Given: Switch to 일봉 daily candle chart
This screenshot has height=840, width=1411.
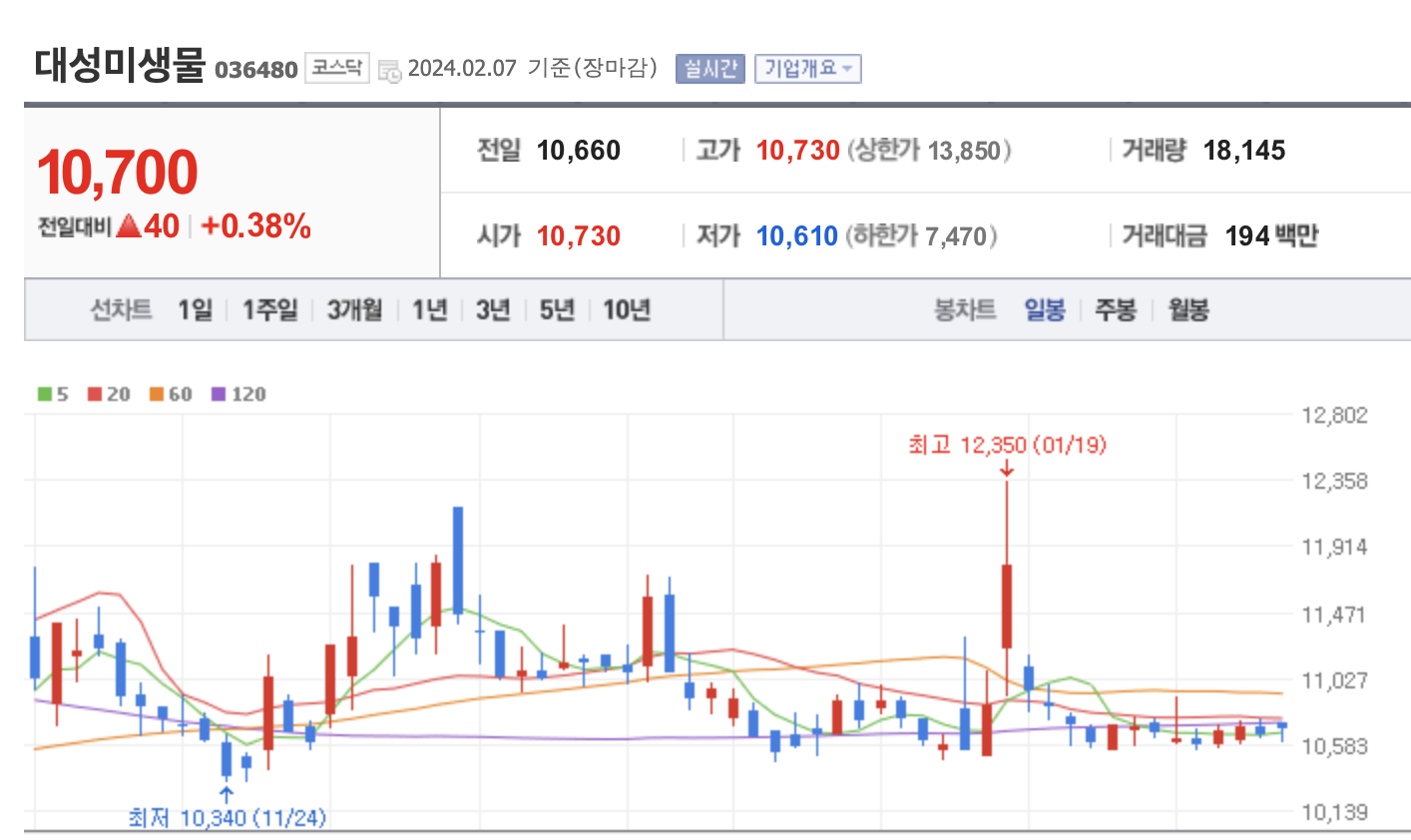Looking at the screenshot, I should click(1045, 310).
